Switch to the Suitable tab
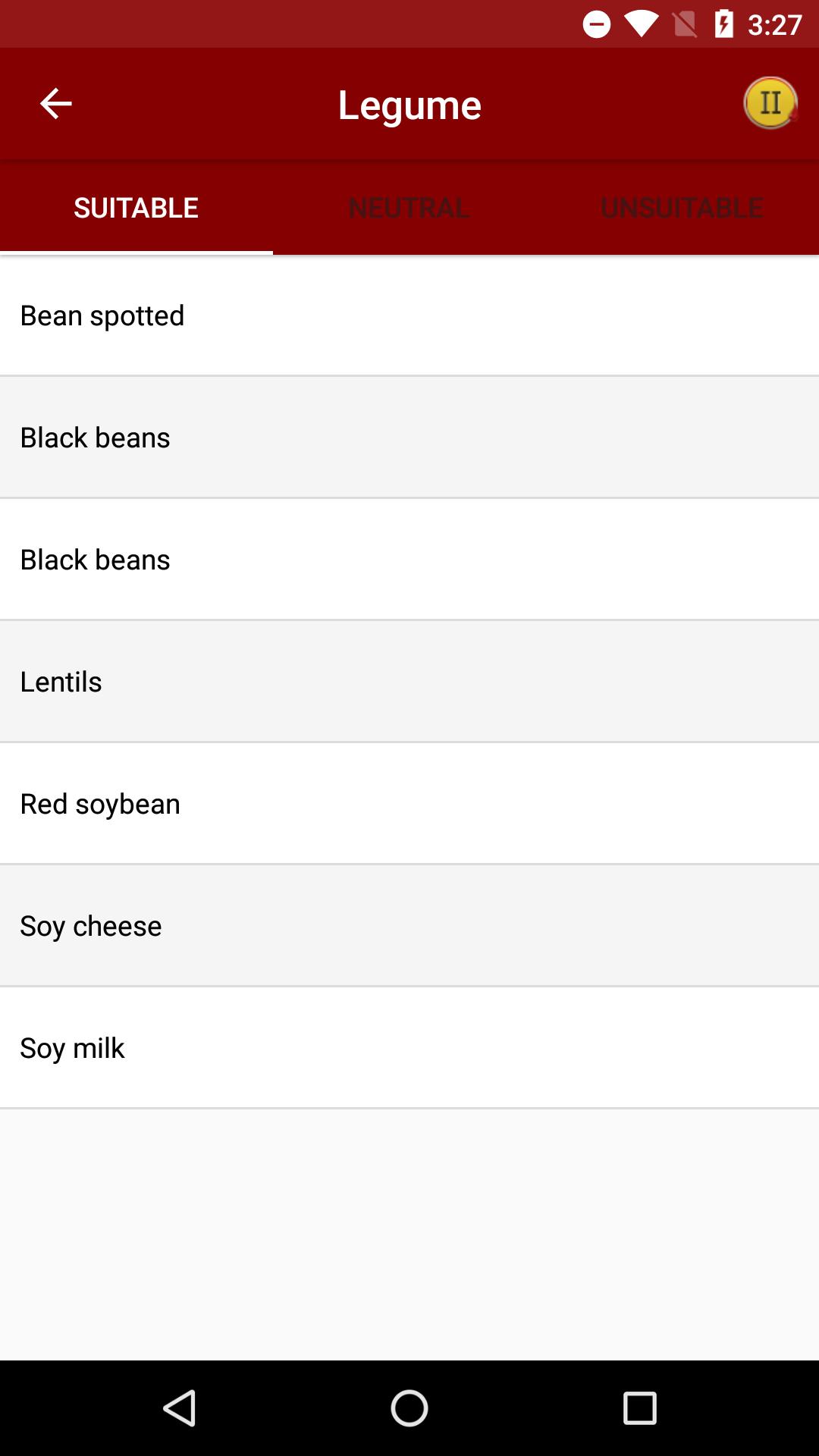Viewport: 819px width, 1456px height. 136,208
